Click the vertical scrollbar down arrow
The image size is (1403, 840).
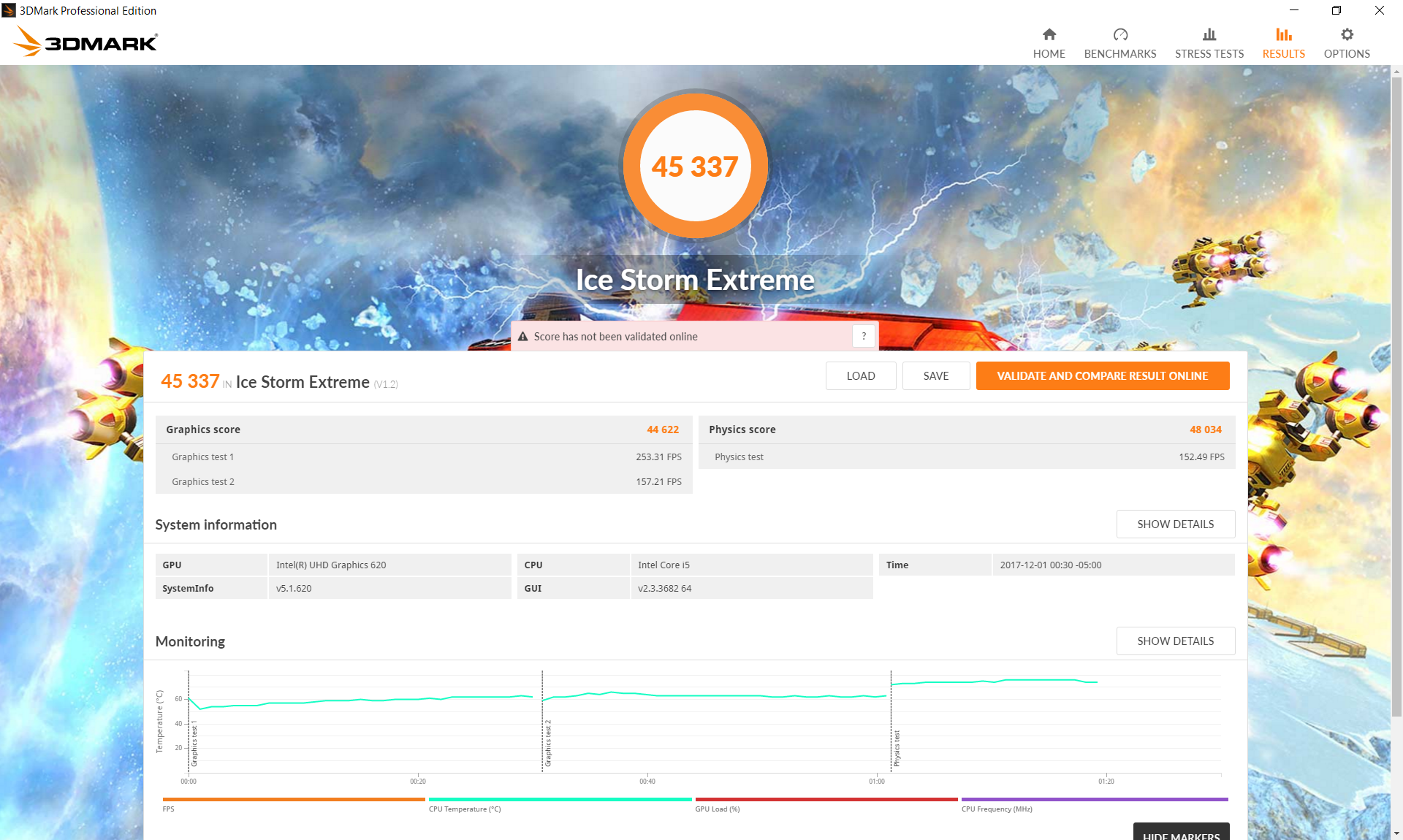click(x=1396, y=833)
